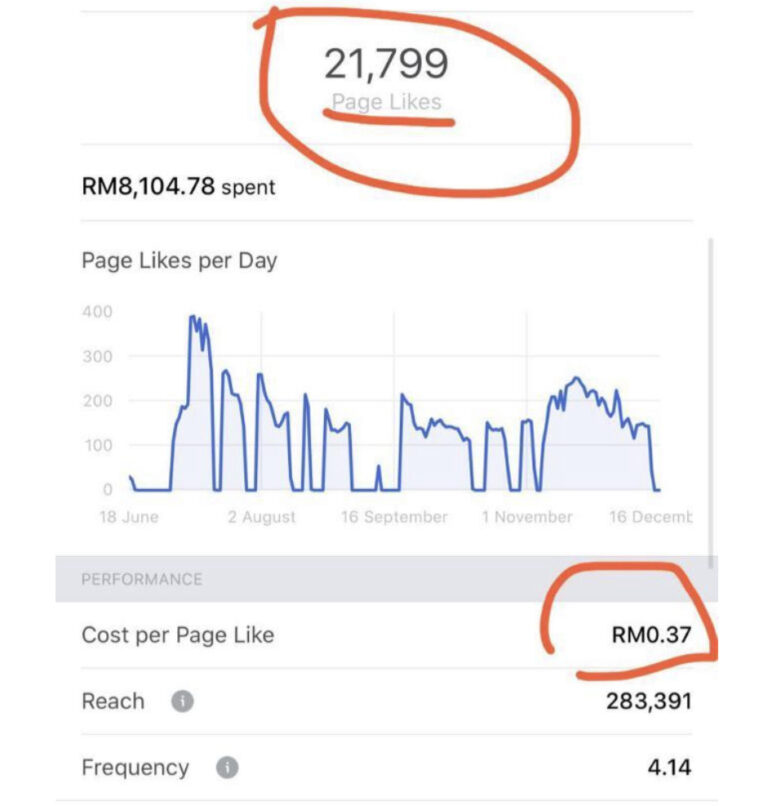Click the 16 December axis label

tap(651, 517)
